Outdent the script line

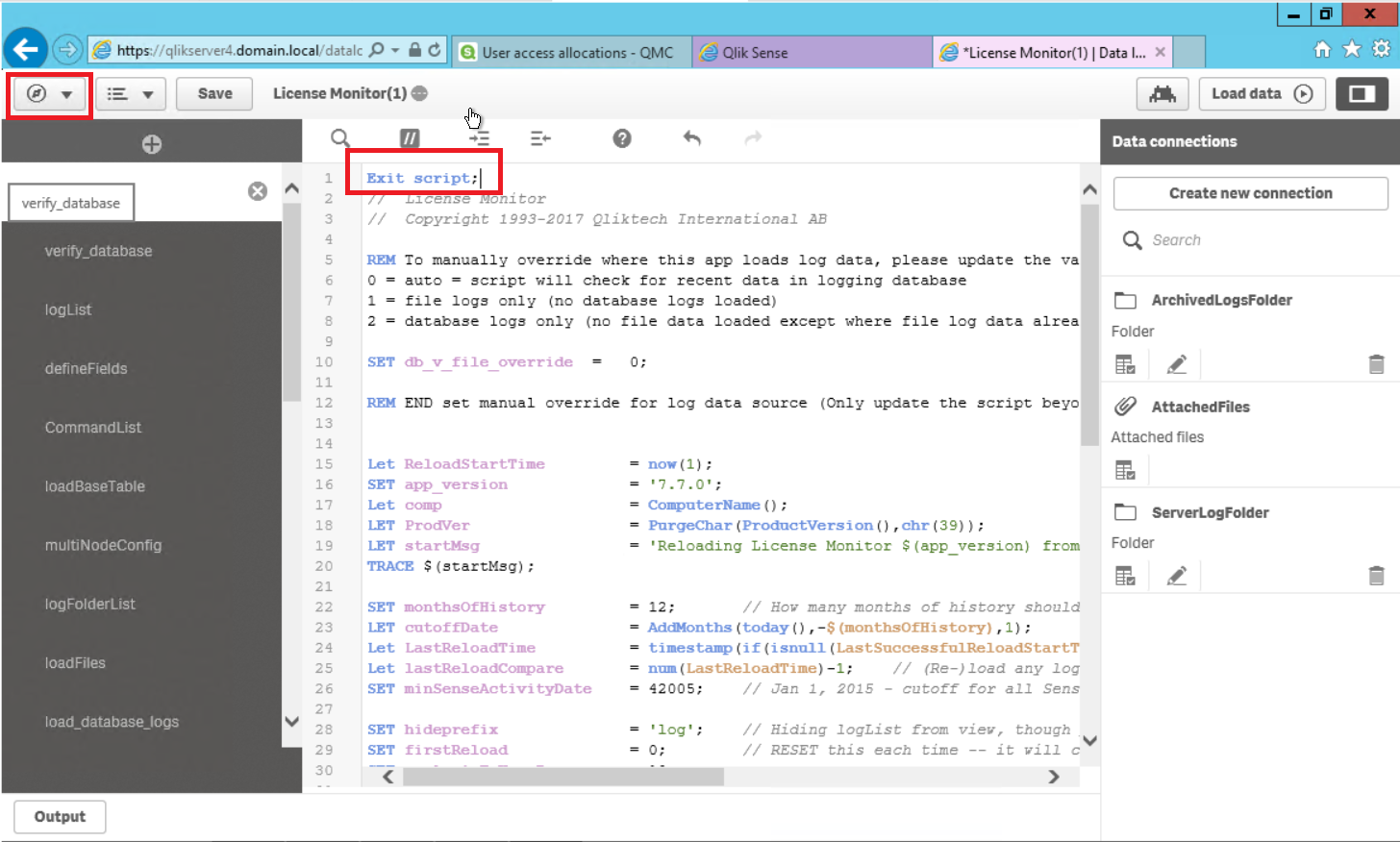pyautogui.click(x=540, y=138)
